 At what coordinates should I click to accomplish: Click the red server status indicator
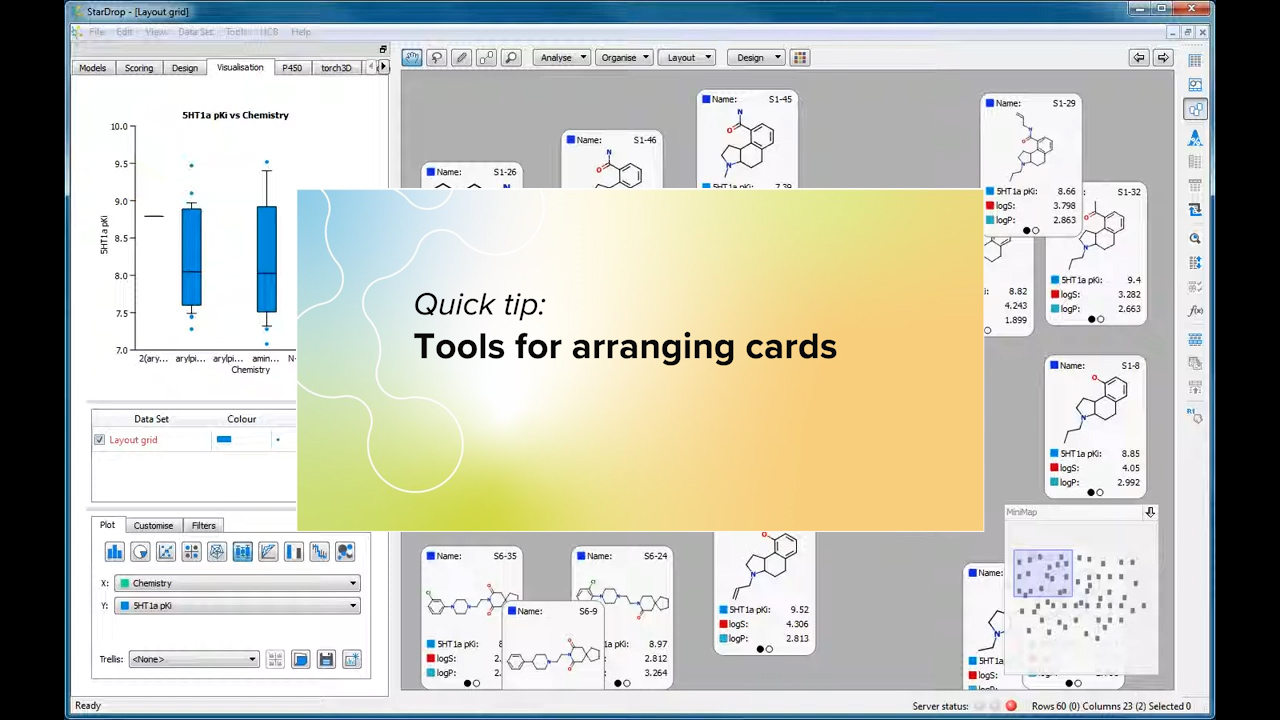[1011, 706]
